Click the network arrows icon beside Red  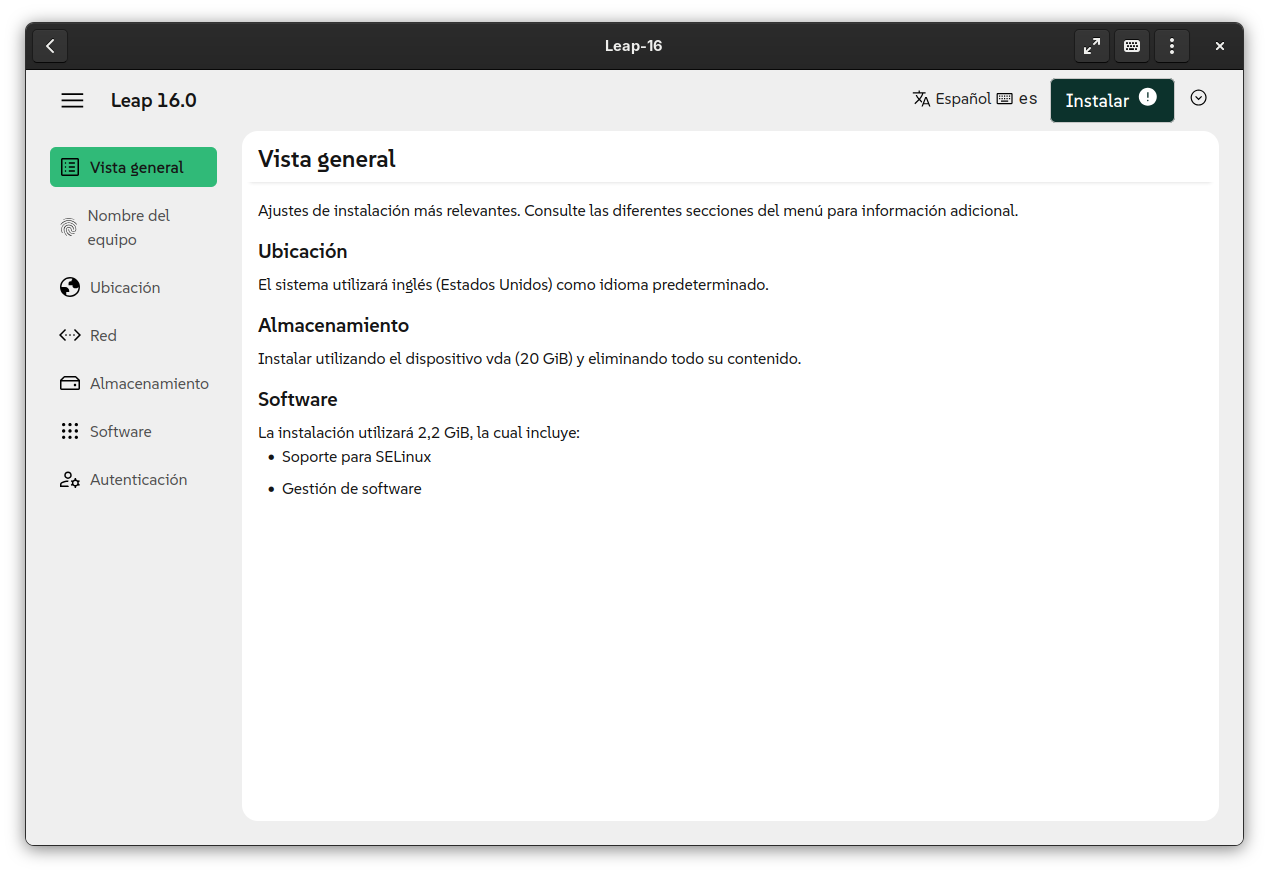(69, 335)
